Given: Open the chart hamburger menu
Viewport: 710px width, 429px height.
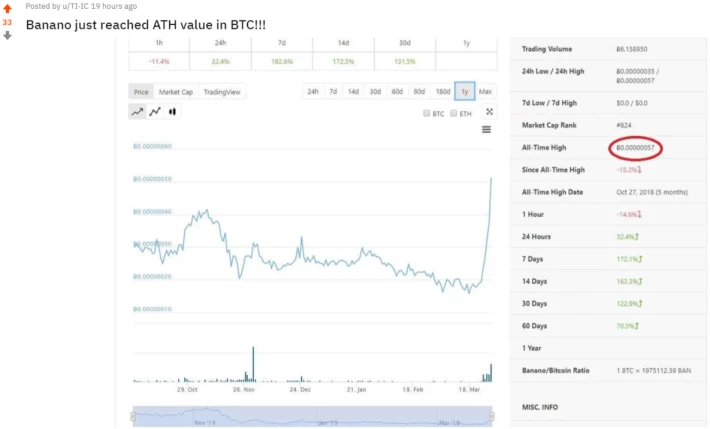Looking at the screenshot, I should [486, 130].
